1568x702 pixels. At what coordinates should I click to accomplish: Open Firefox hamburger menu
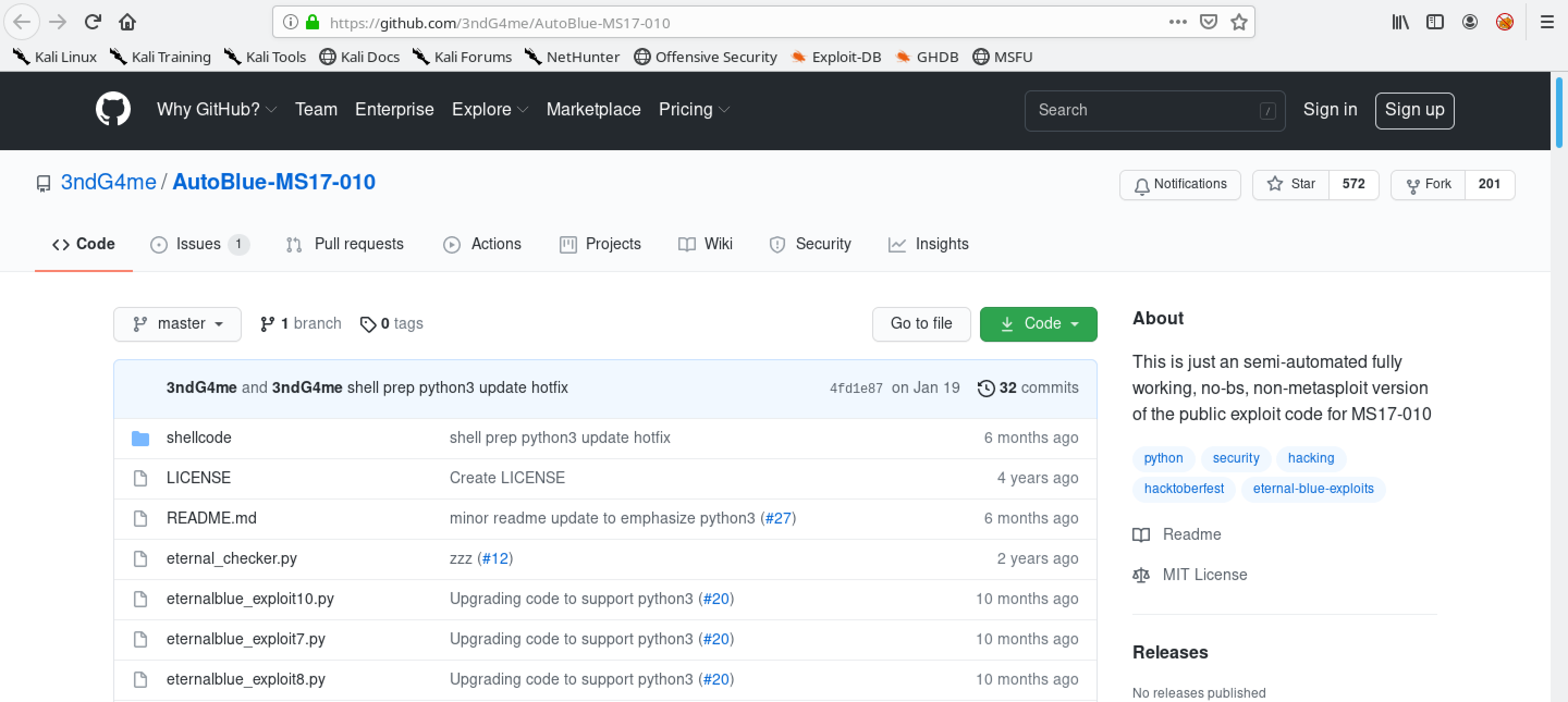(1547, 22)
